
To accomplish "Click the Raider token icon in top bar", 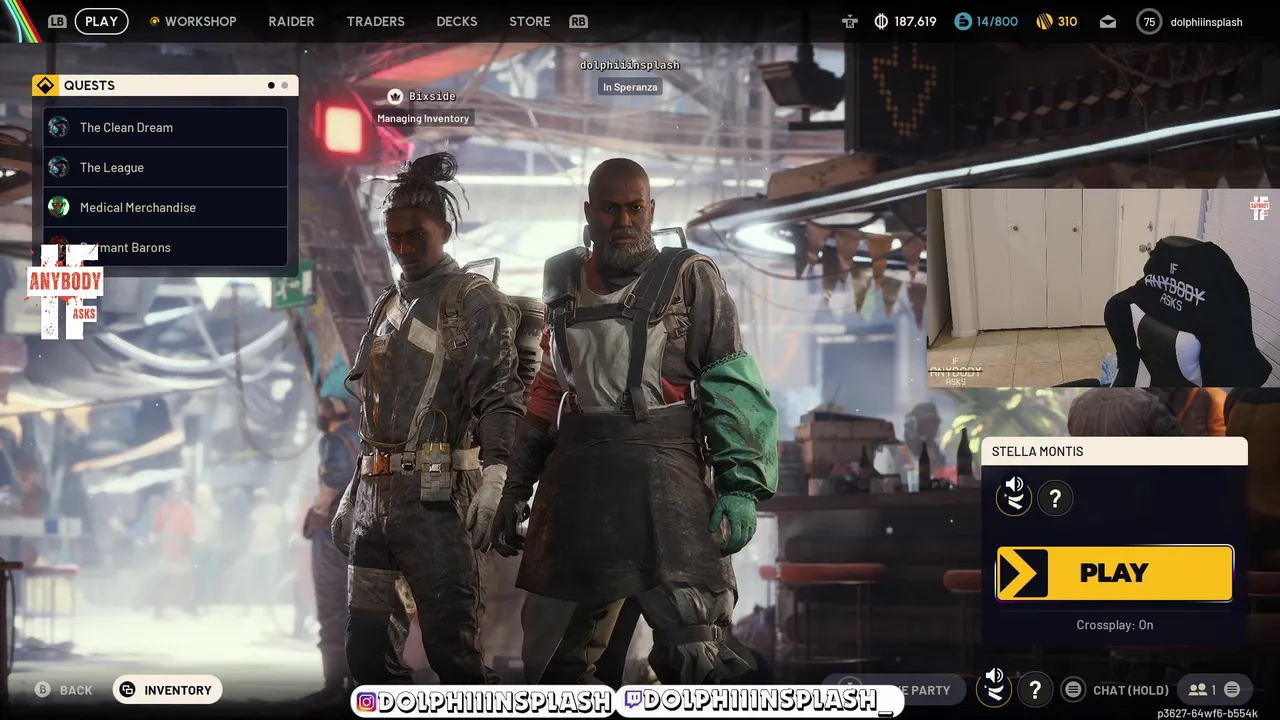I will click(x=850, y=21).
